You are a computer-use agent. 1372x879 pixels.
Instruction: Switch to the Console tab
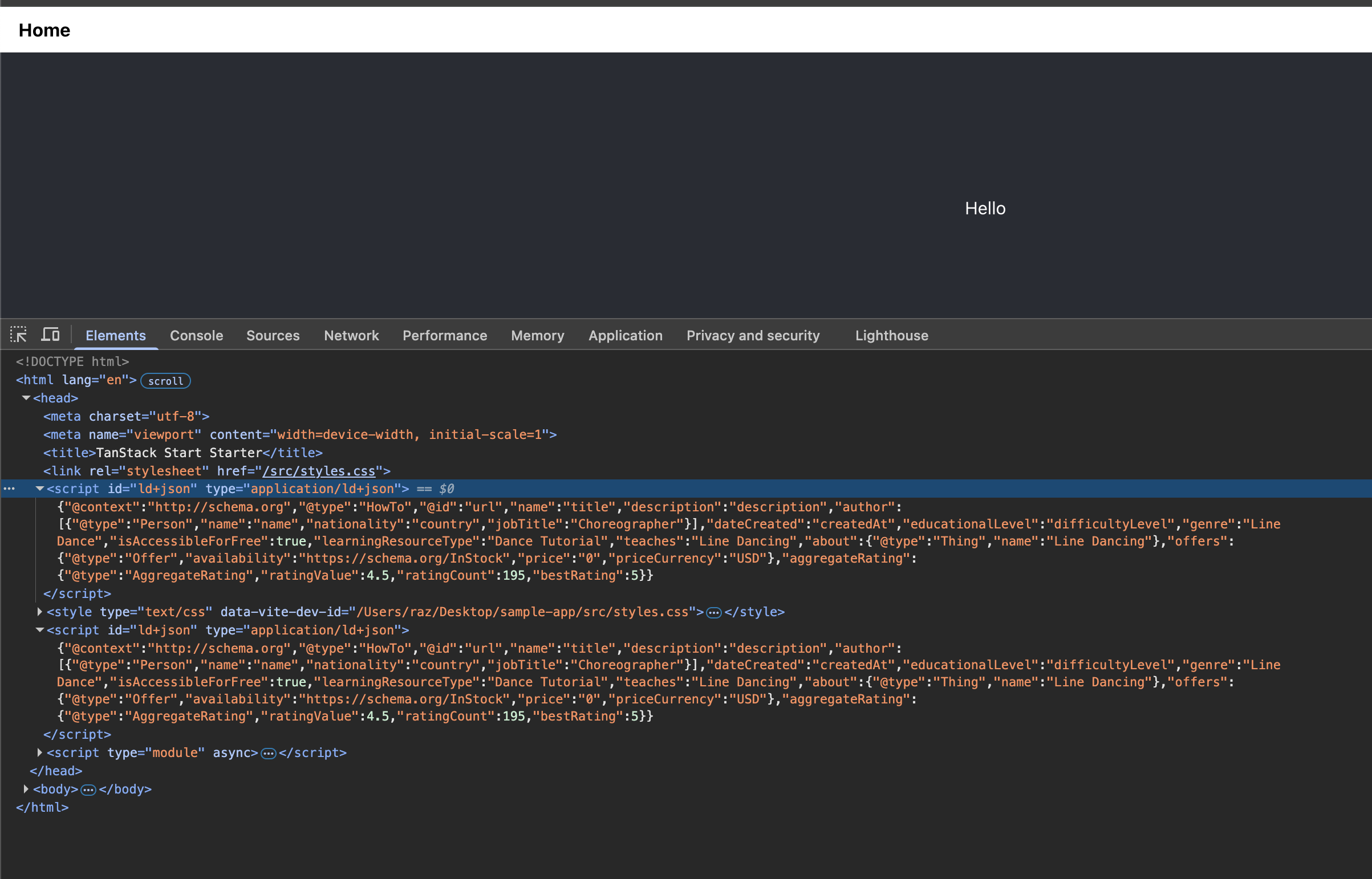point(196,336)
